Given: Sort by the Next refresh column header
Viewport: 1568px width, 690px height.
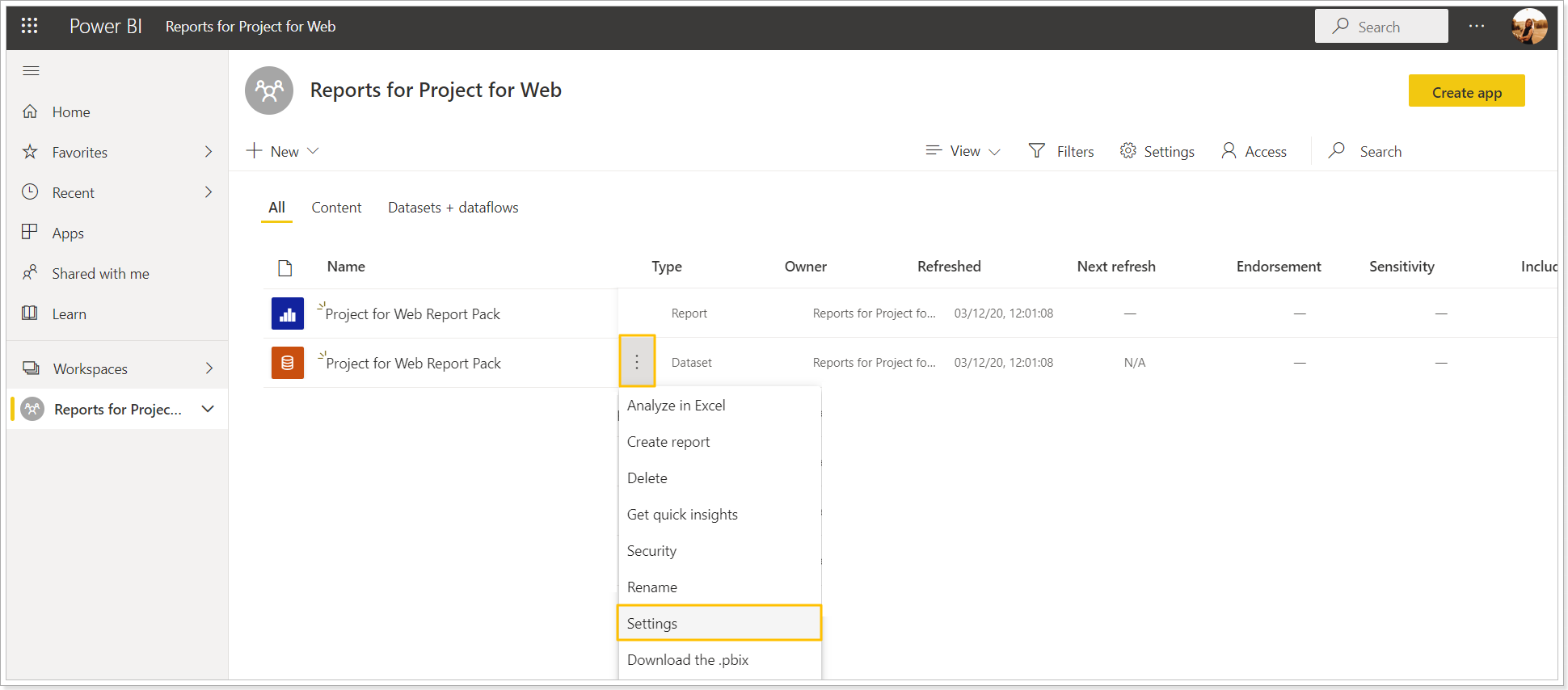Looking at the screenshot, I should [x=1116, y=267].
